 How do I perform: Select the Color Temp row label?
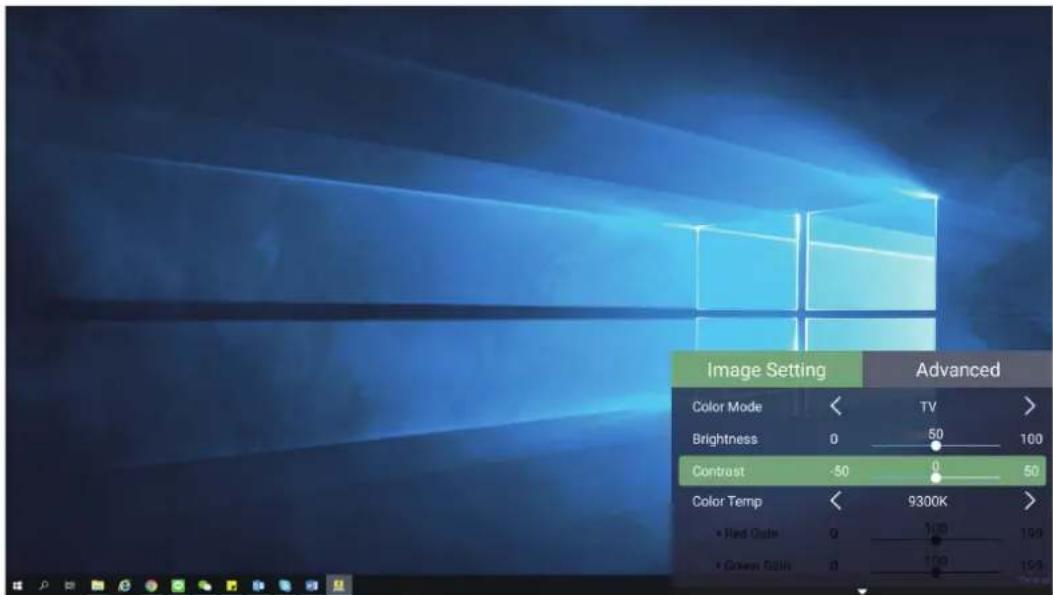click(727, 501)
